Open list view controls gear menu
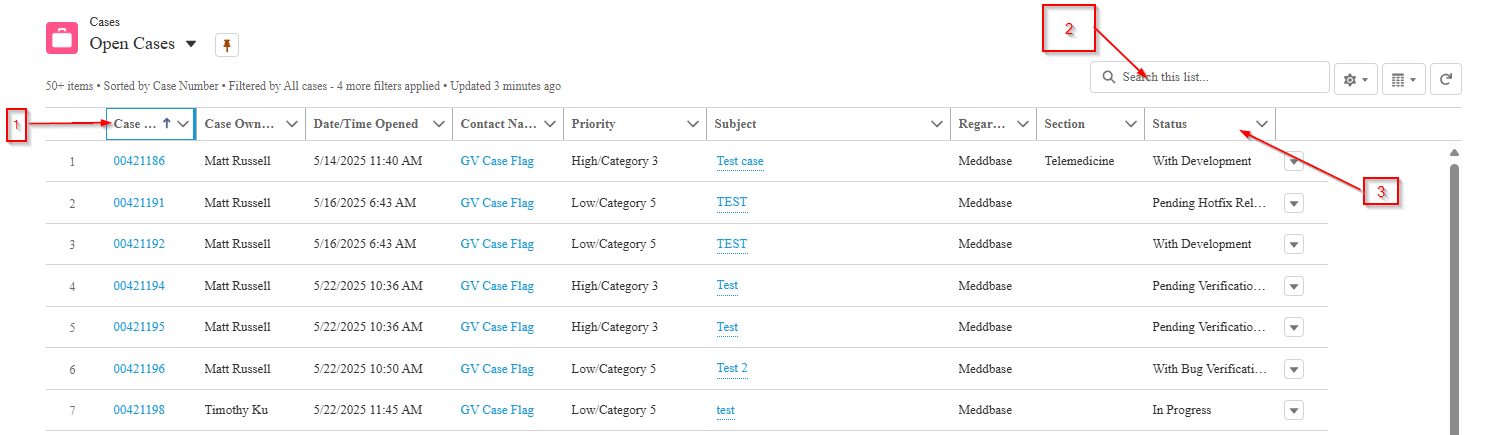Viewport: 1491px width, 435px height. (x=1355, y=78)
